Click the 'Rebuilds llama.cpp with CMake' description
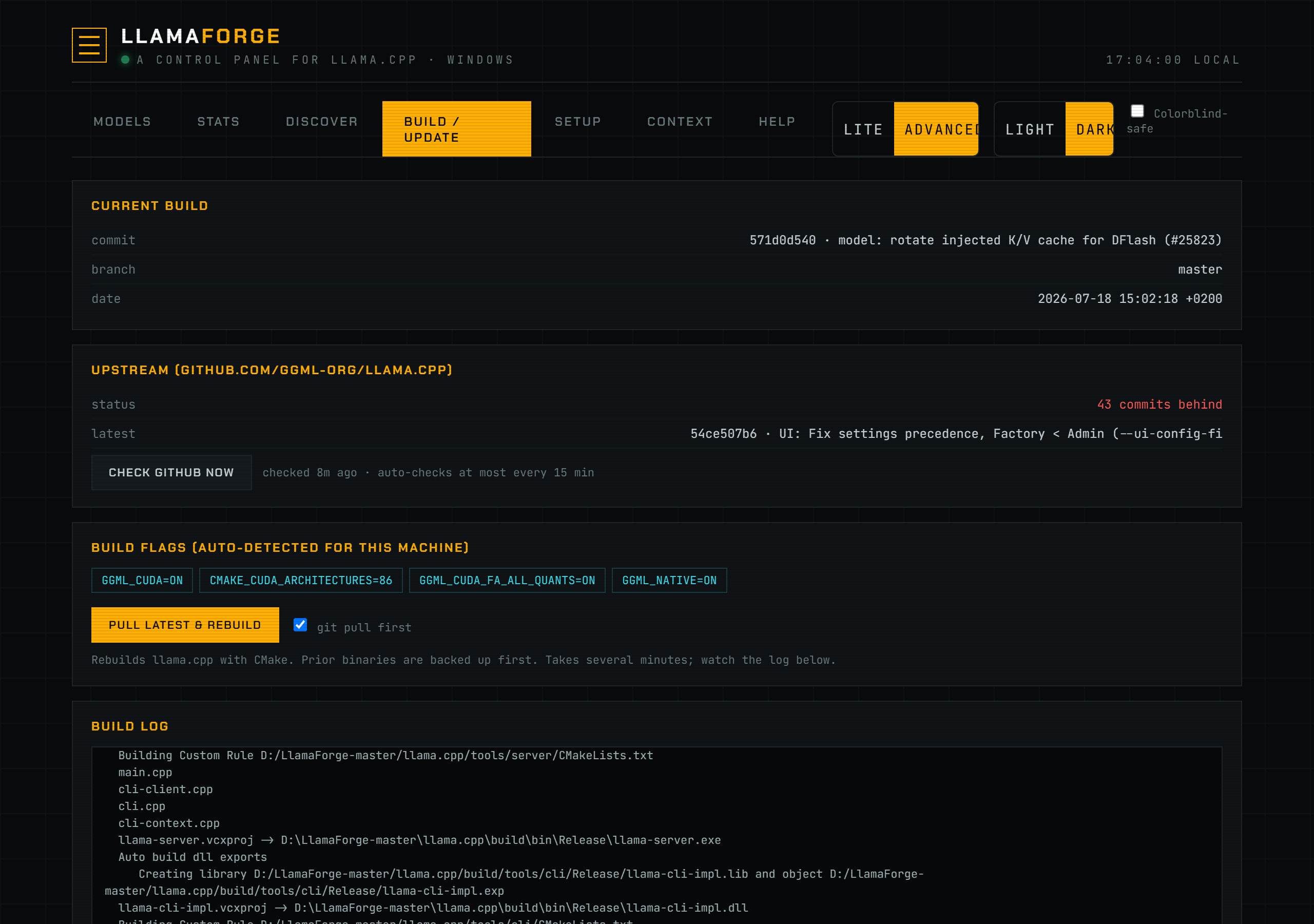The width and height of the screenshot is (1314, 924). 463,660
